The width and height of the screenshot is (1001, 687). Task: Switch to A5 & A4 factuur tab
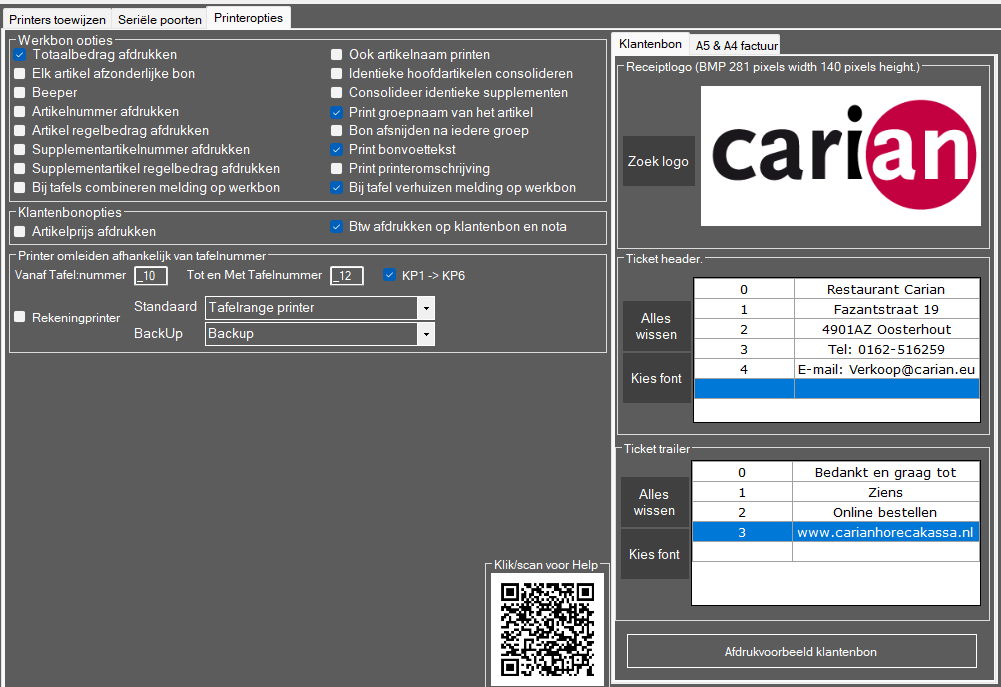click(x=736, y=45)
